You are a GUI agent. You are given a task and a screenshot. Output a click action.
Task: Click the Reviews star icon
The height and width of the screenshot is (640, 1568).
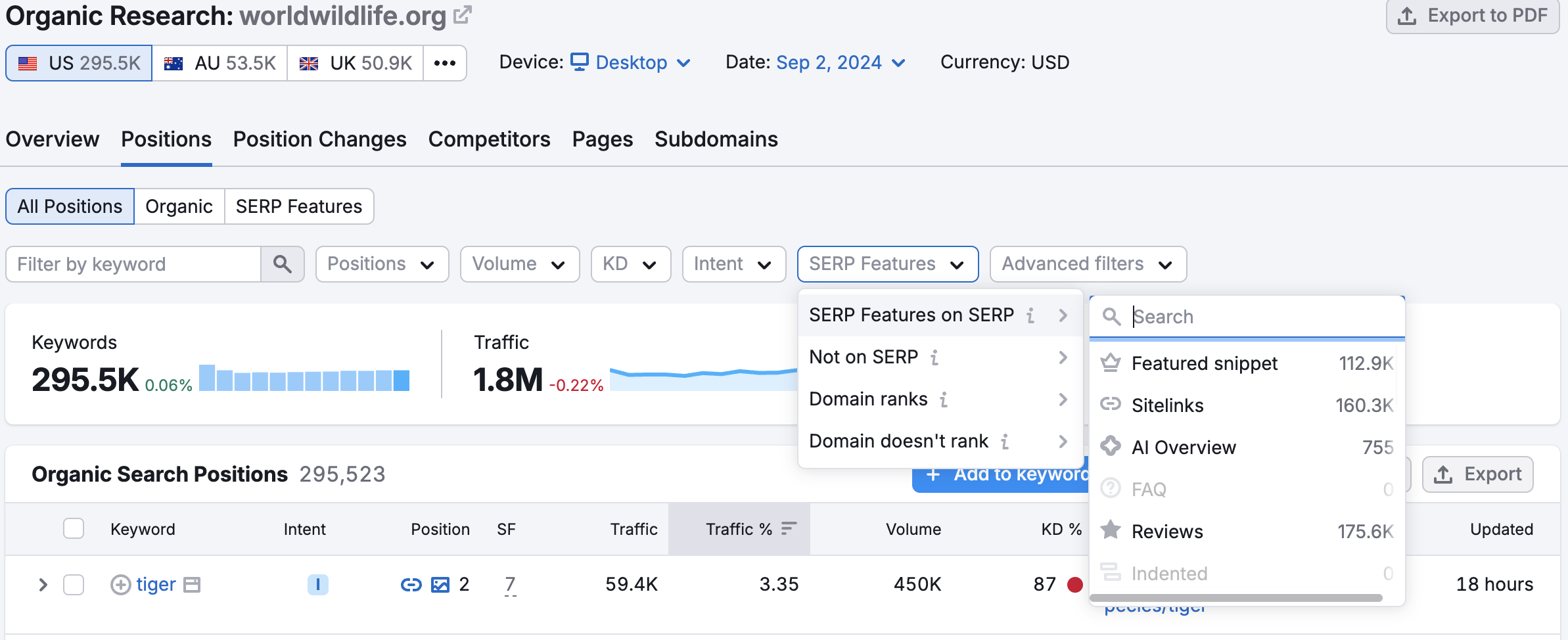click(x=1111, y=530)
